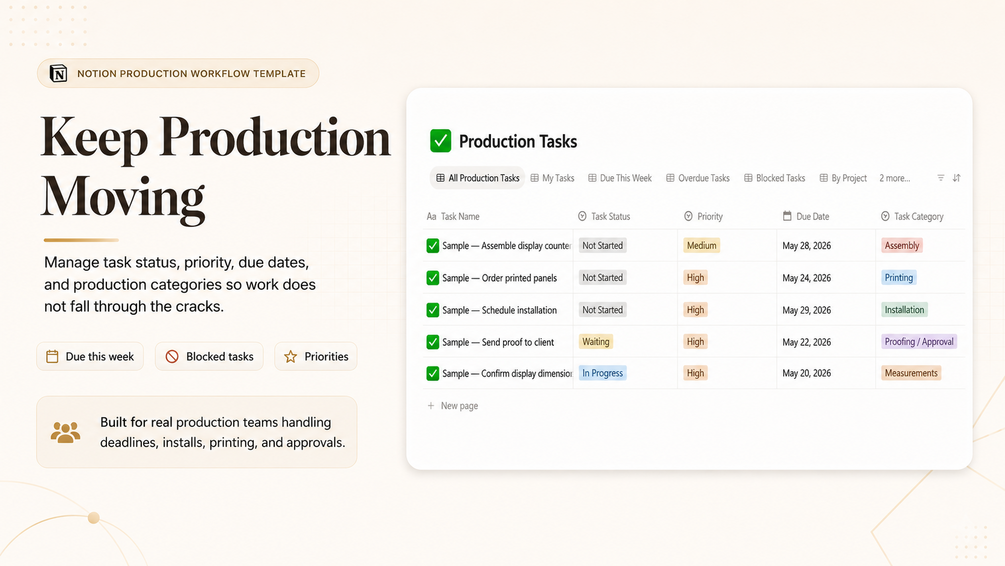Click the Blocked tasks pill button
This screenshot has height=566, width=1005.
209,356
